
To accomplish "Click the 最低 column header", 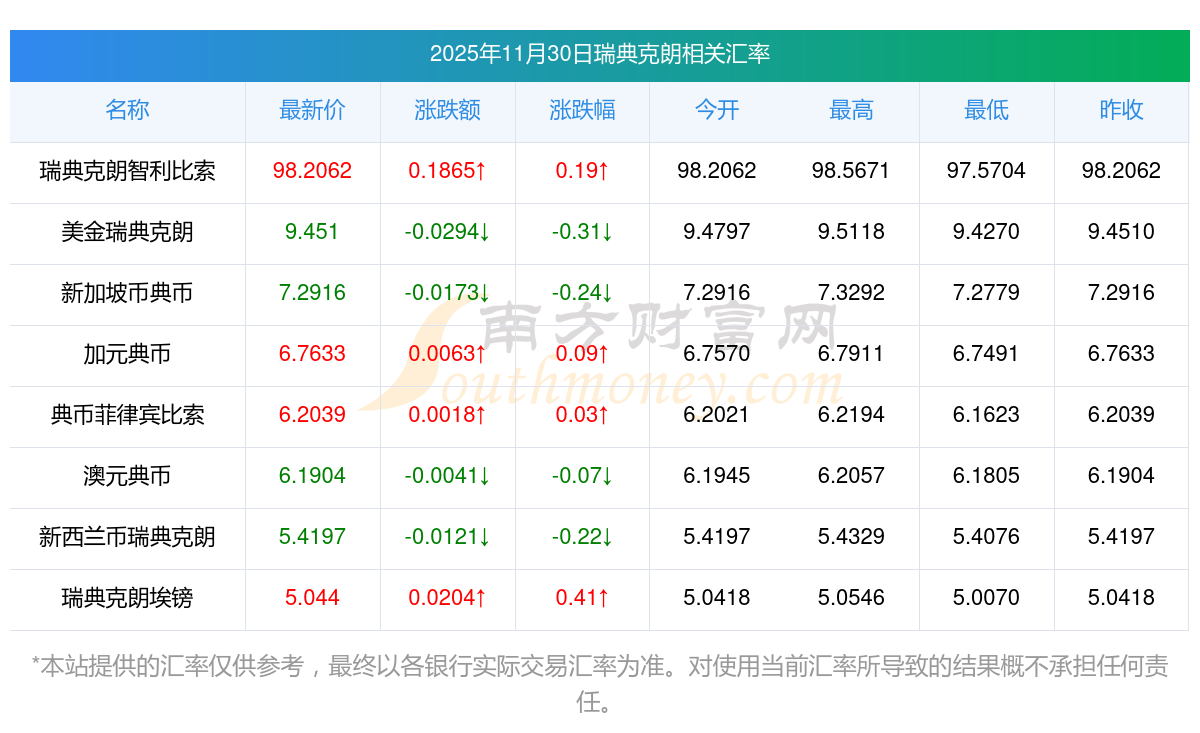I will 986,110.
